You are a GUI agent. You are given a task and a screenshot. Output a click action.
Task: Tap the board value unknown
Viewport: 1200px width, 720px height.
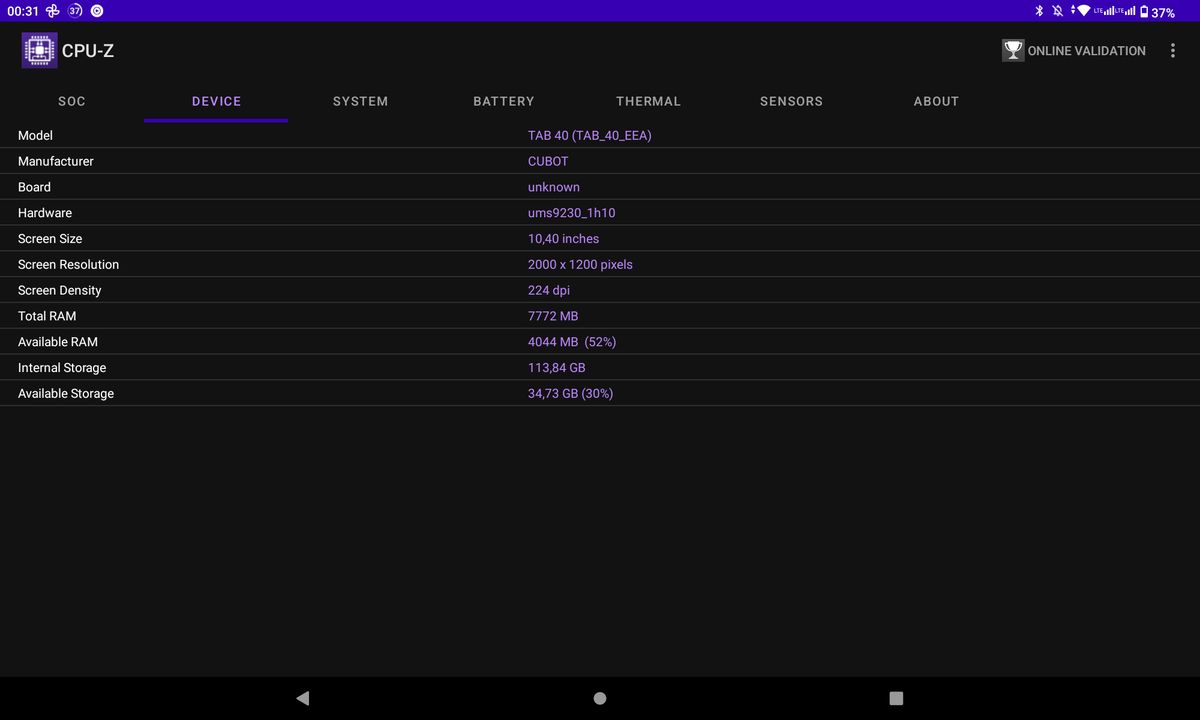coord(554,187)
